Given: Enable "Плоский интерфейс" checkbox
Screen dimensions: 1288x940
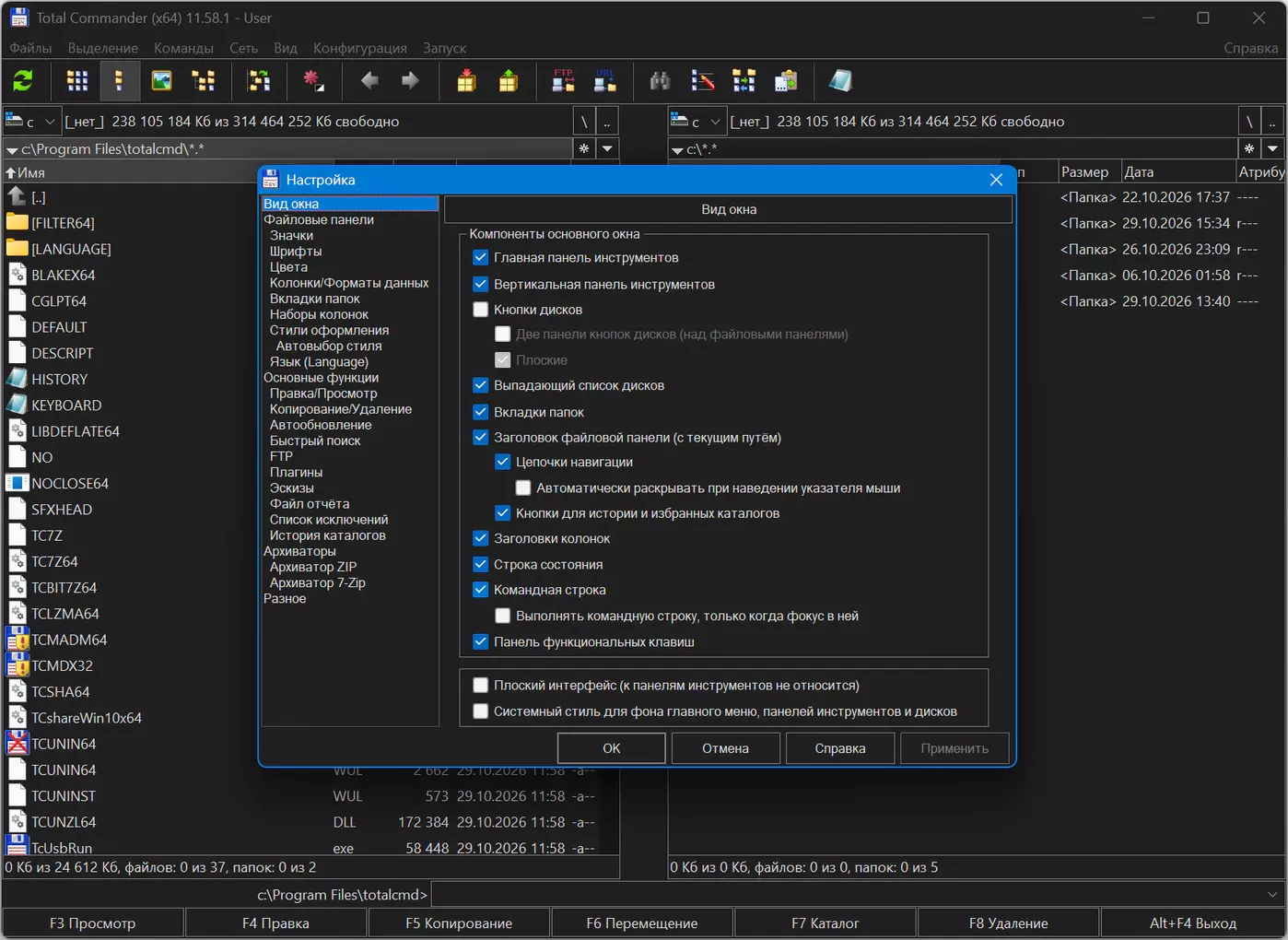Looking at the screenshot, I should click(481, 685).
